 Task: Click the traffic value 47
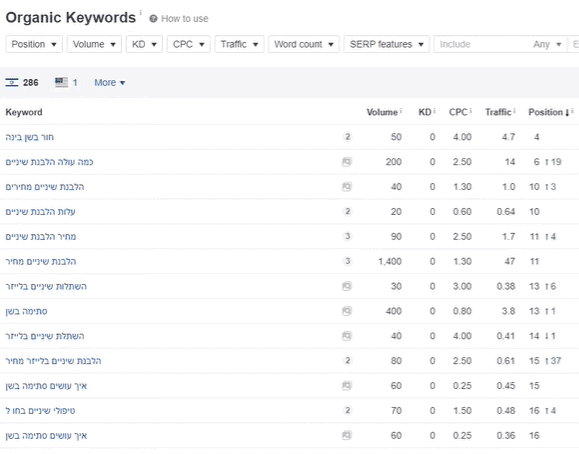click(510, 261)
